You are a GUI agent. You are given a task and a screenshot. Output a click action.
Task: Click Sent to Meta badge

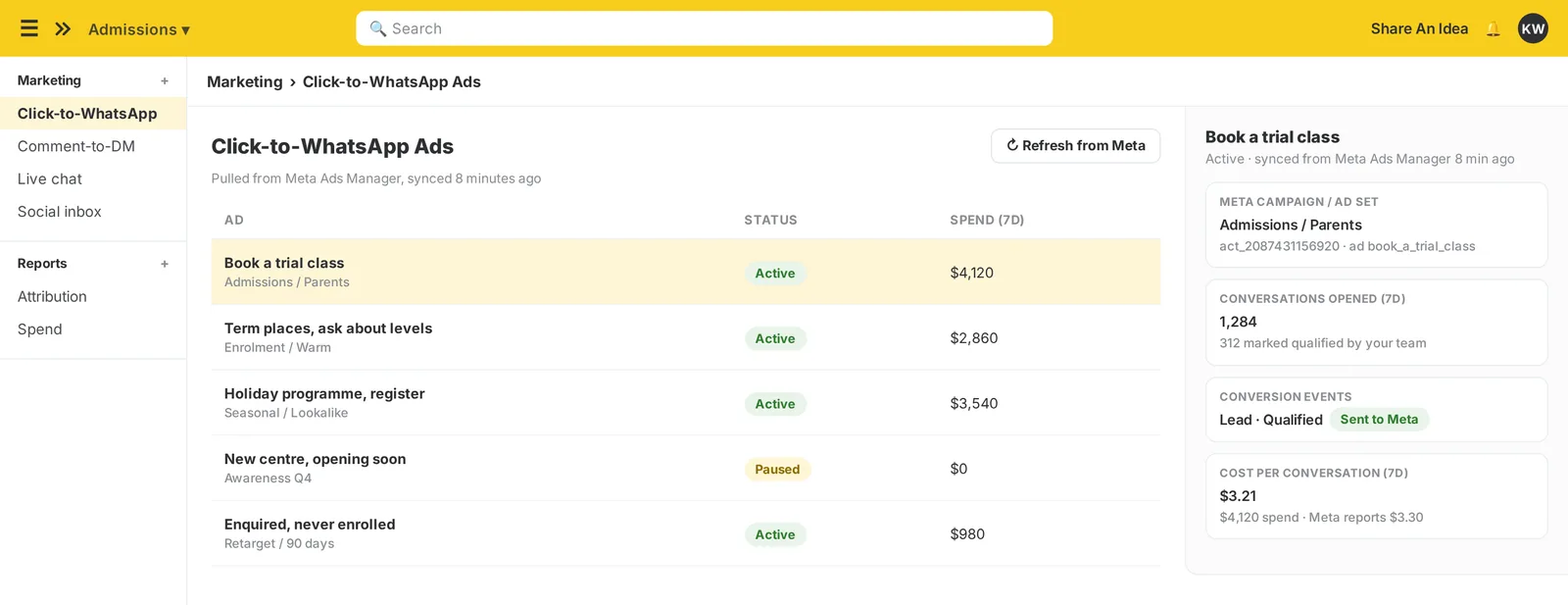(1379, 420)
